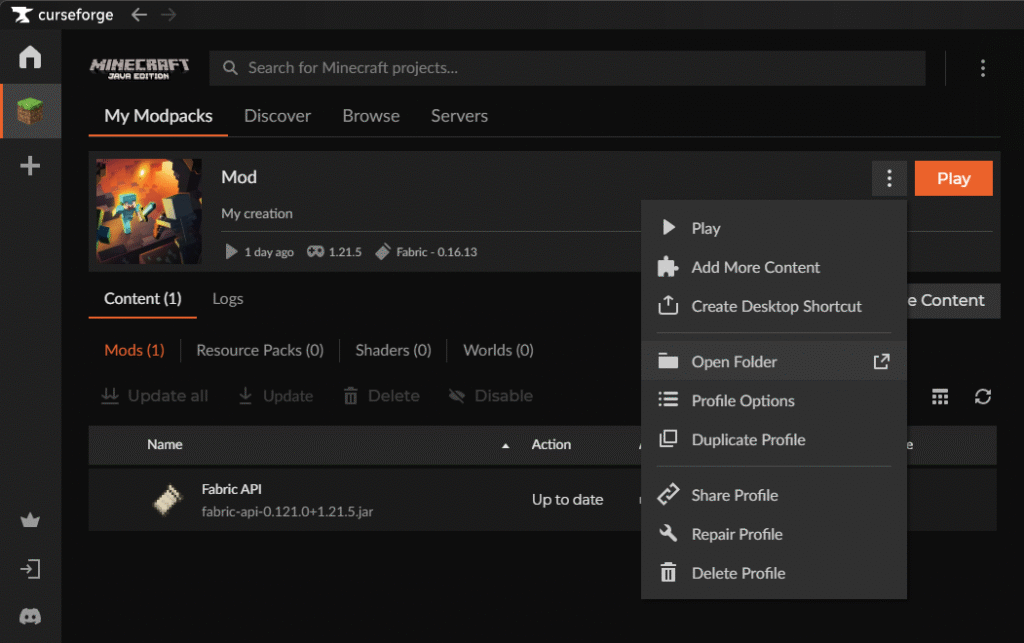The width and height of the screenshot is (1024, 643).
Task: Click the Update button in the toolbar
Action: click(x=276, y=396)
